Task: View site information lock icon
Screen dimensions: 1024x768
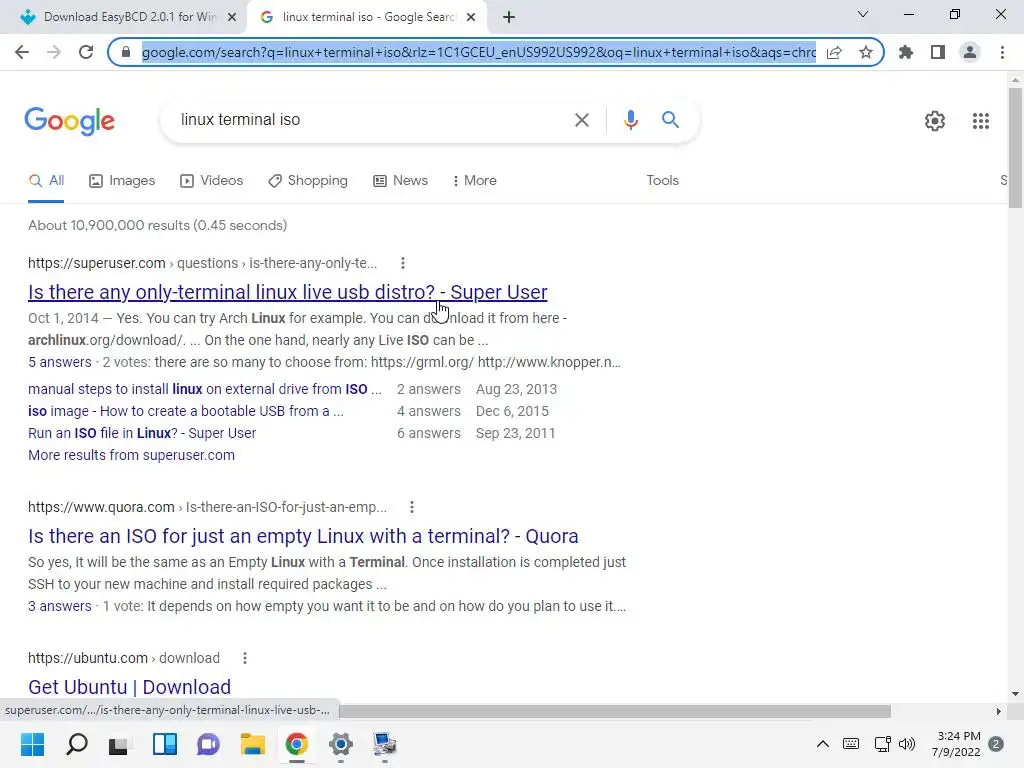Action: click(126, 52)
